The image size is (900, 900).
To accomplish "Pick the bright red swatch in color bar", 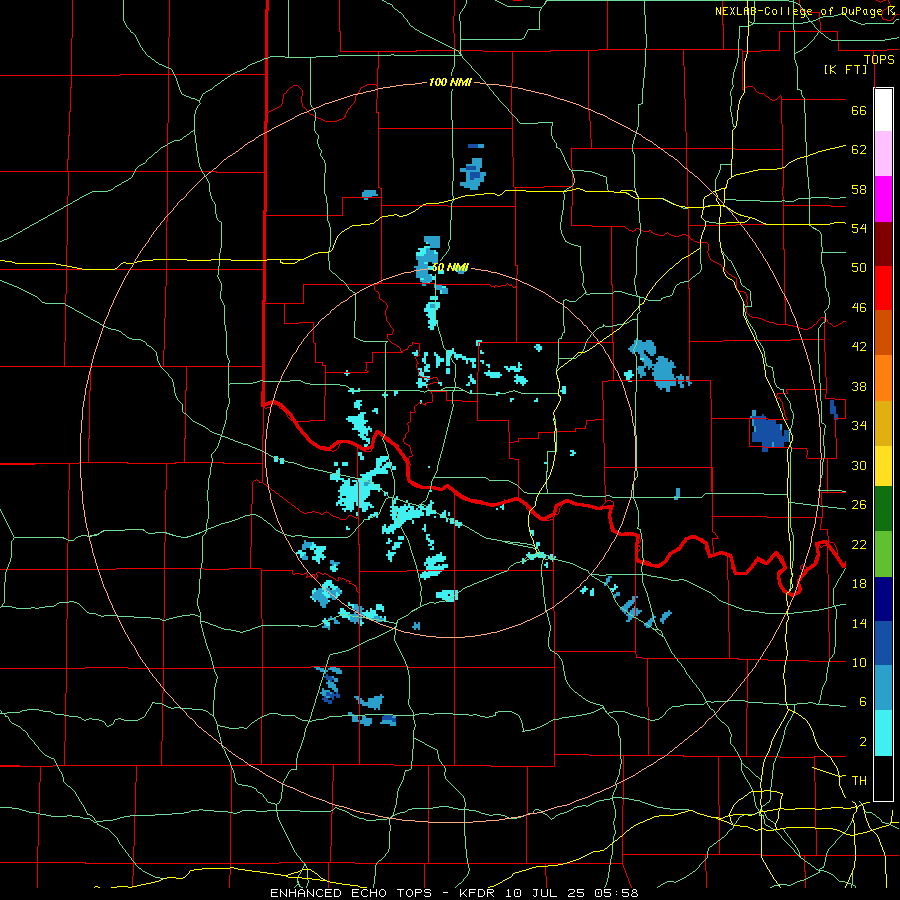I will [883, 288].
